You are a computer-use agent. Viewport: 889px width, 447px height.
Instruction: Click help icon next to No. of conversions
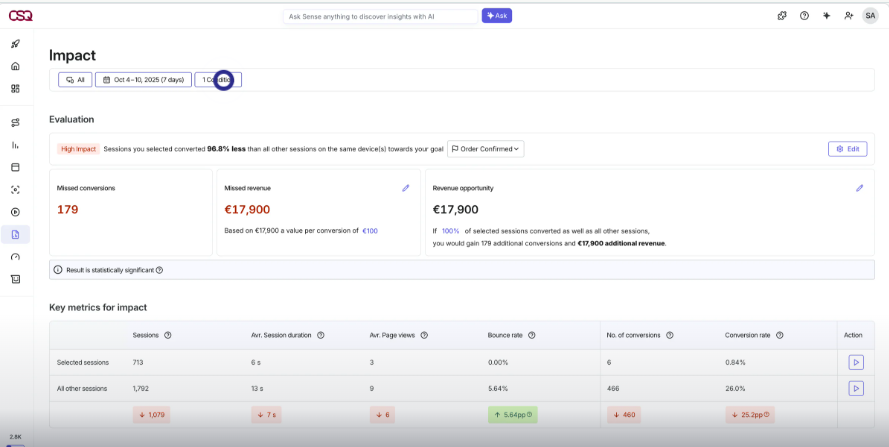click(x=670, y=335)
